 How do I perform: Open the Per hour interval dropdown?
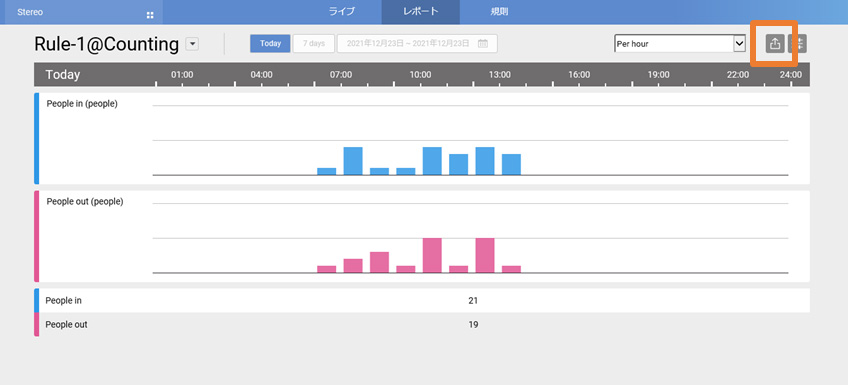[680, 44]
